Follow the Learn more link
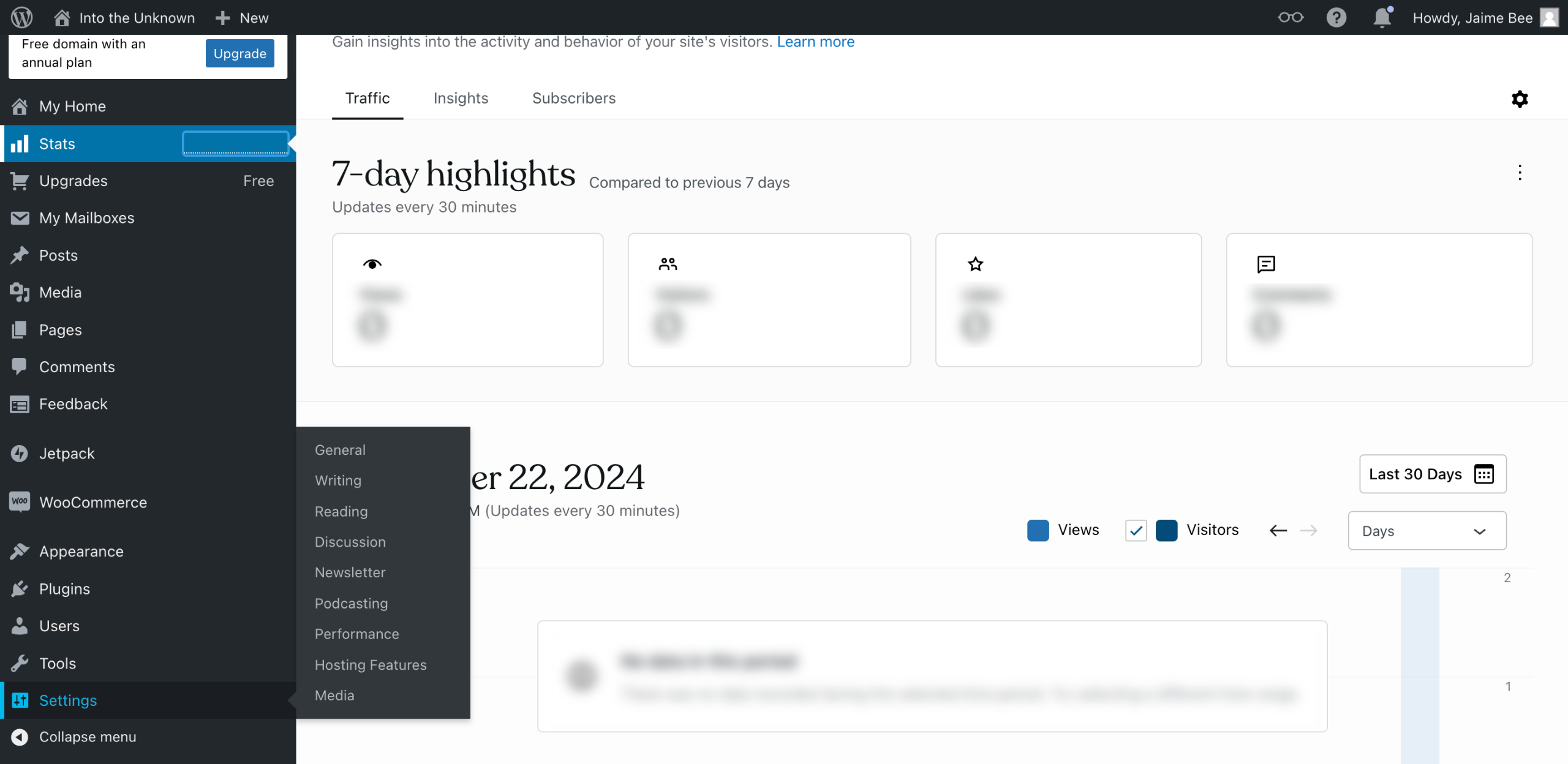The width and height of the screenshot is (1568, 764). [815, 42]
